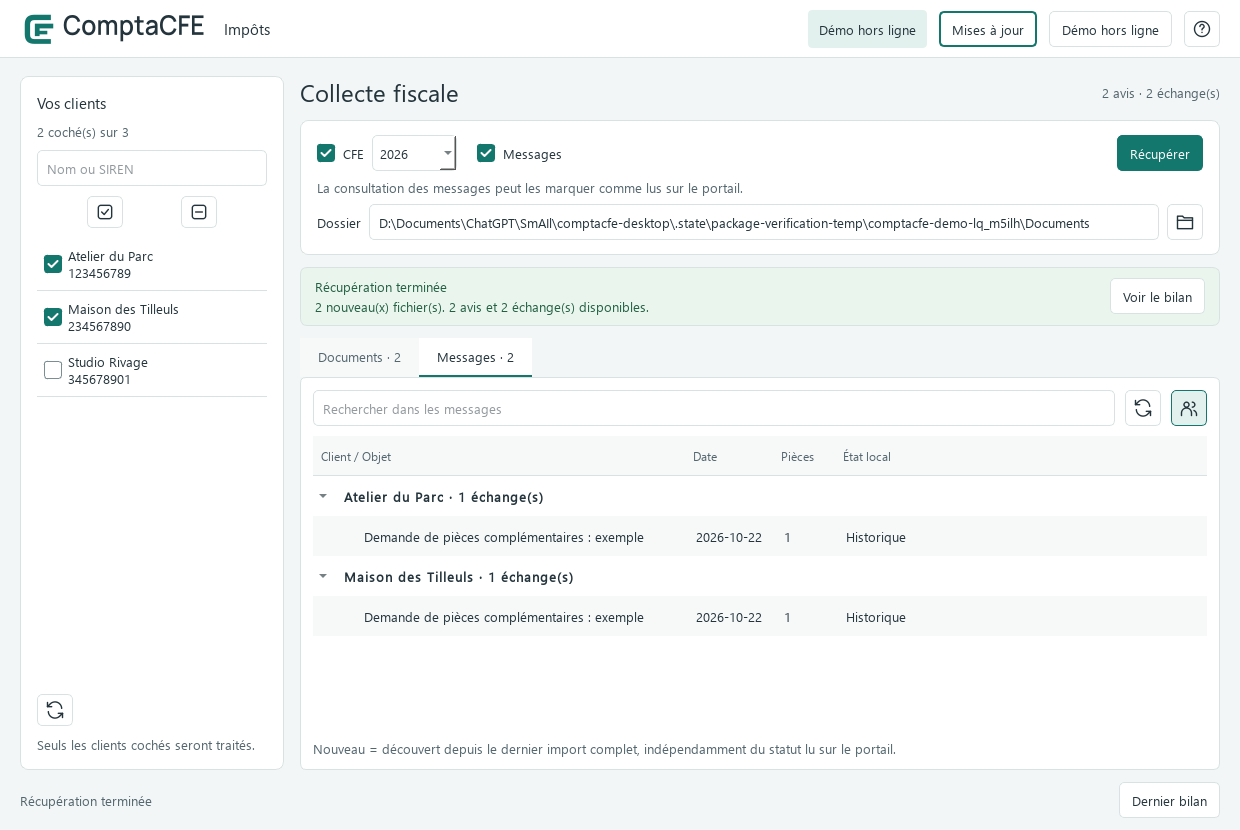Open Dernier bilan button
Image resolution: width=1240 pixels, height=830 pixels.
point(1169,800)
